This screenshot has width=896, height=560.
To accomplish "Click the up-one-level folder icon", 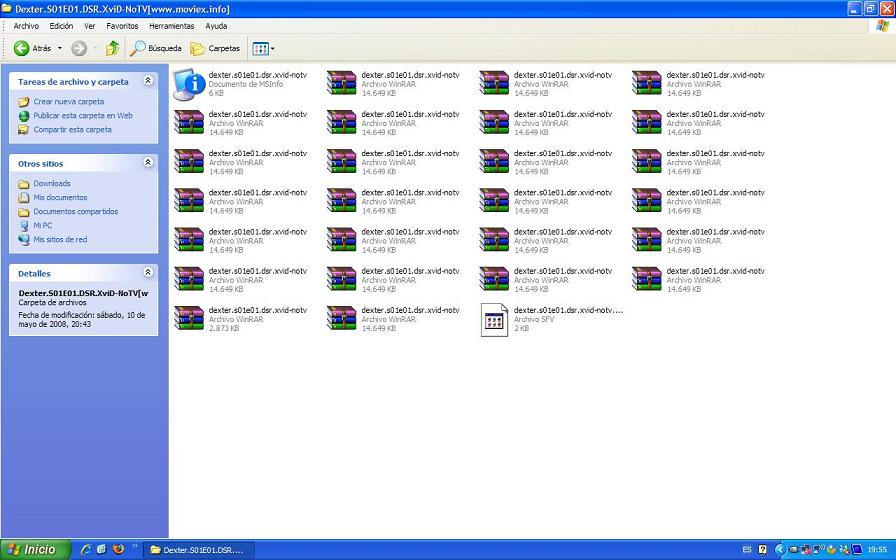I will 112,48.
